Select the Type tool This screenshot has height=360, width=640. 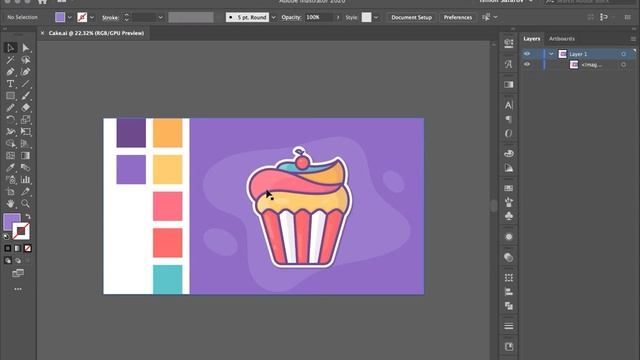point(10,84)
